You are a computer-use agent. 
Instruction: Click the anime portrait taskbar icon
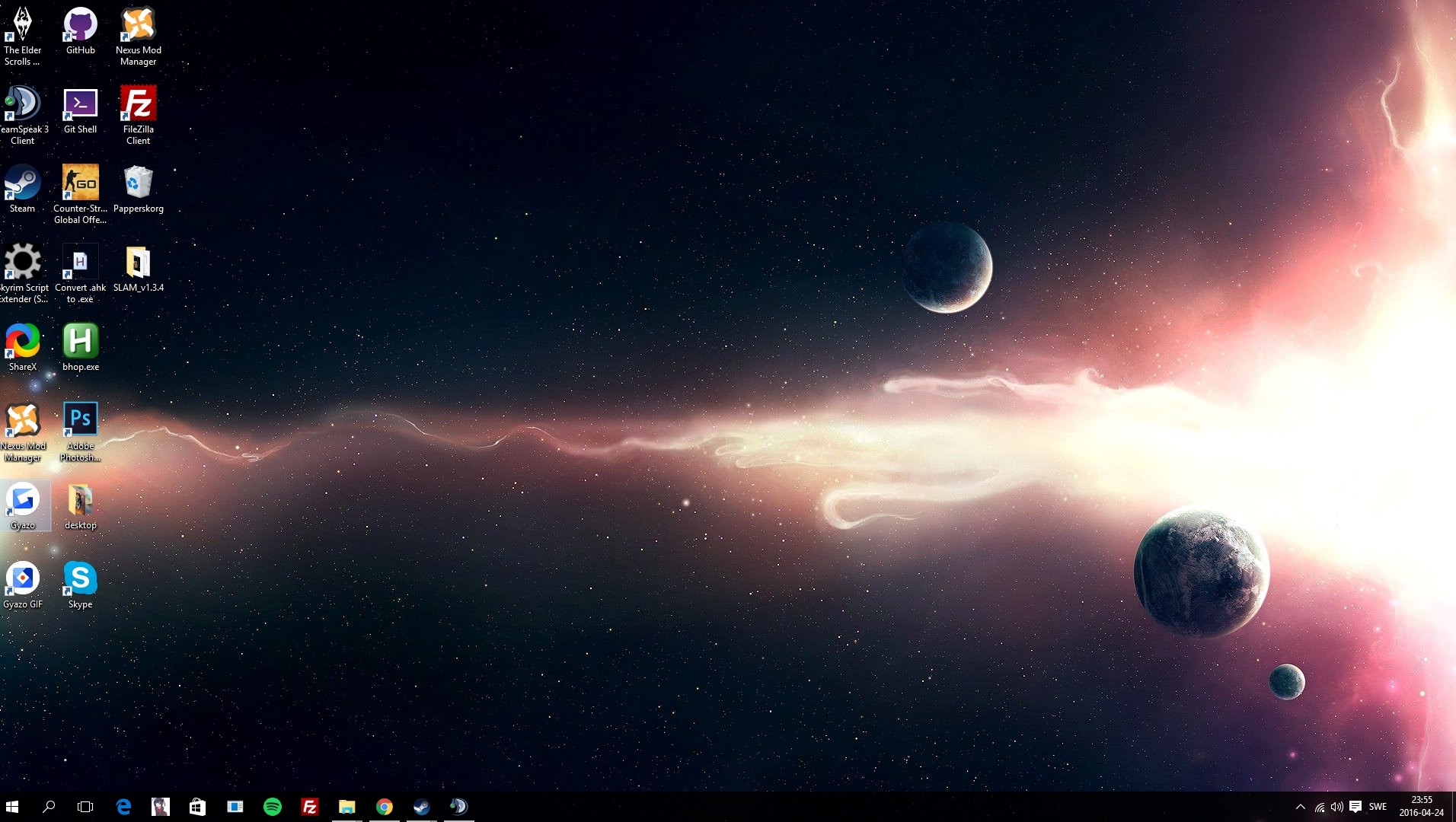[x=161, y=807]
